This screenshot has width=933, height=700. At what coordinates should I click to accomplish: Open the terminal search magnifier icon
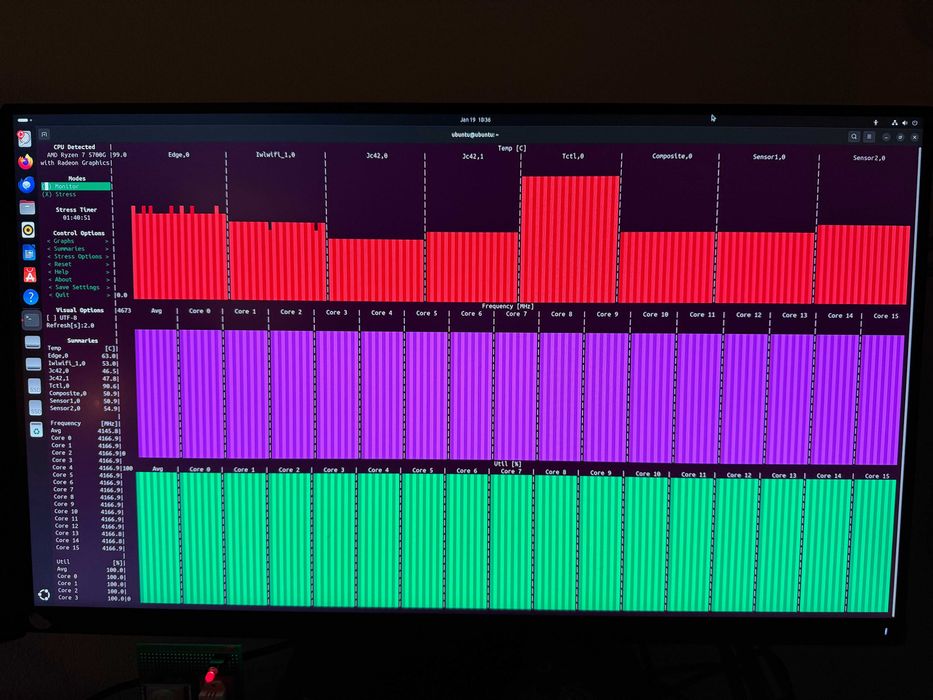(854, 137)
